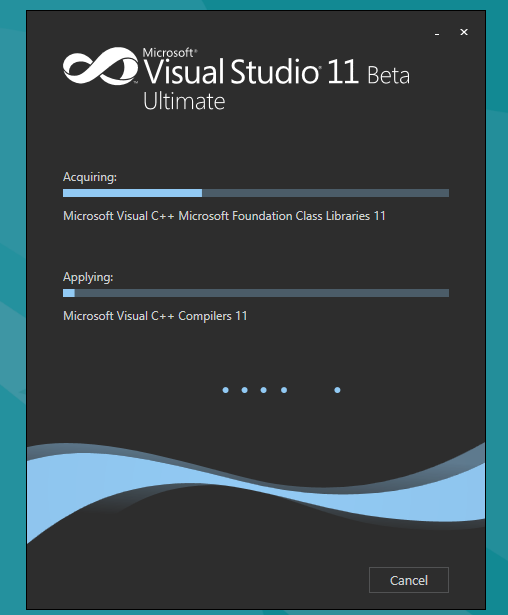
Task: Click 'Microsoft Visual C++ Compilers 11' text
Action: (x=155, y=316)
